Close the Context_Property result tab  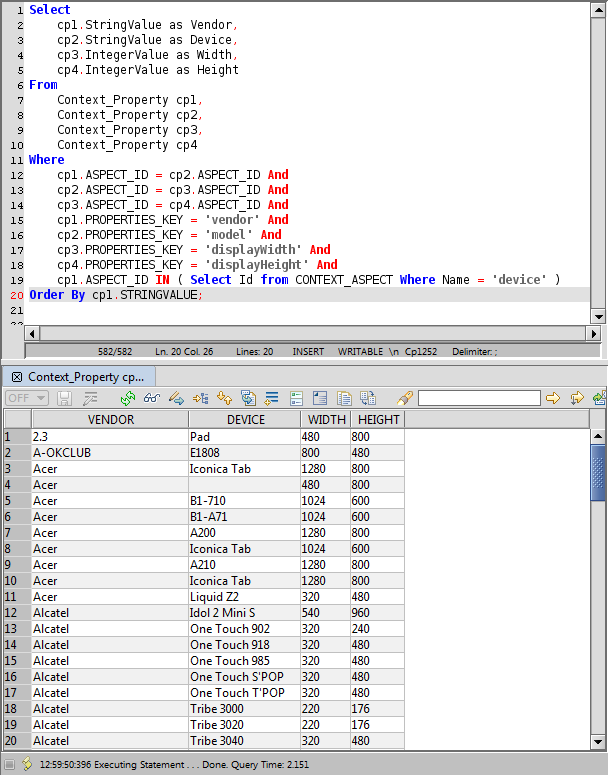click(x=16, y=377)
